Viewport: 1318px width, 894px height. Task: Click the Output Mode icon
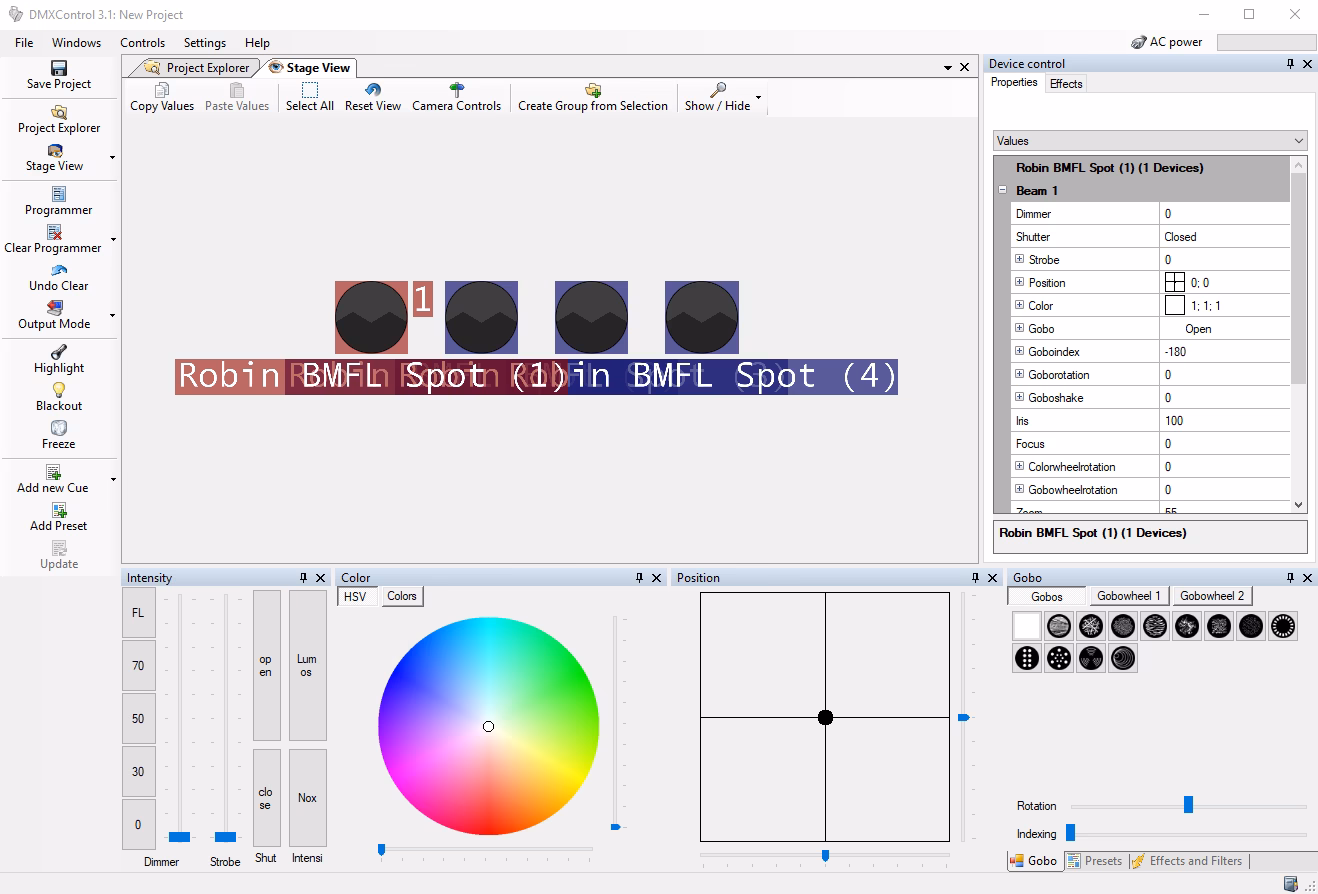click(56, 308)
